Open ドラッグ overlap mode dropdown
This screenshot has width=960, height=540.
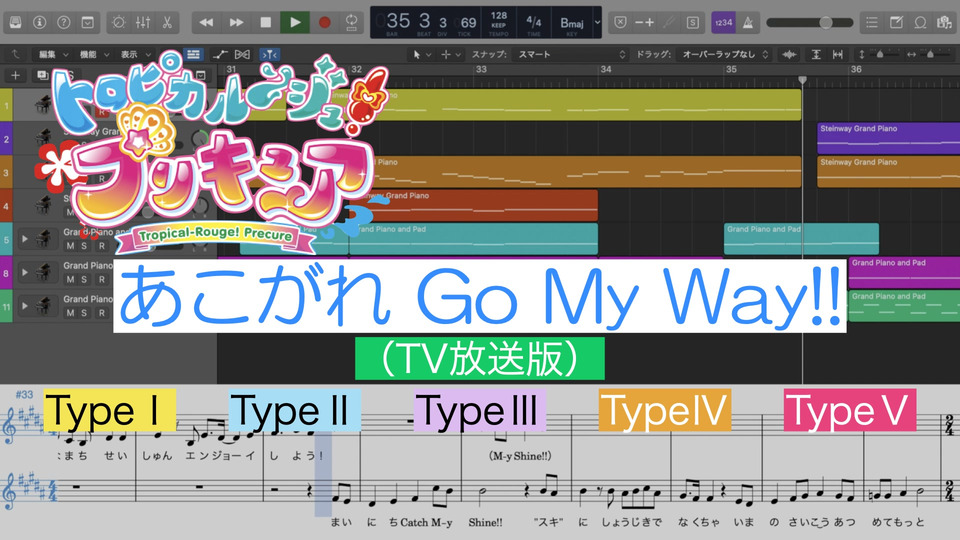(724, 54)
